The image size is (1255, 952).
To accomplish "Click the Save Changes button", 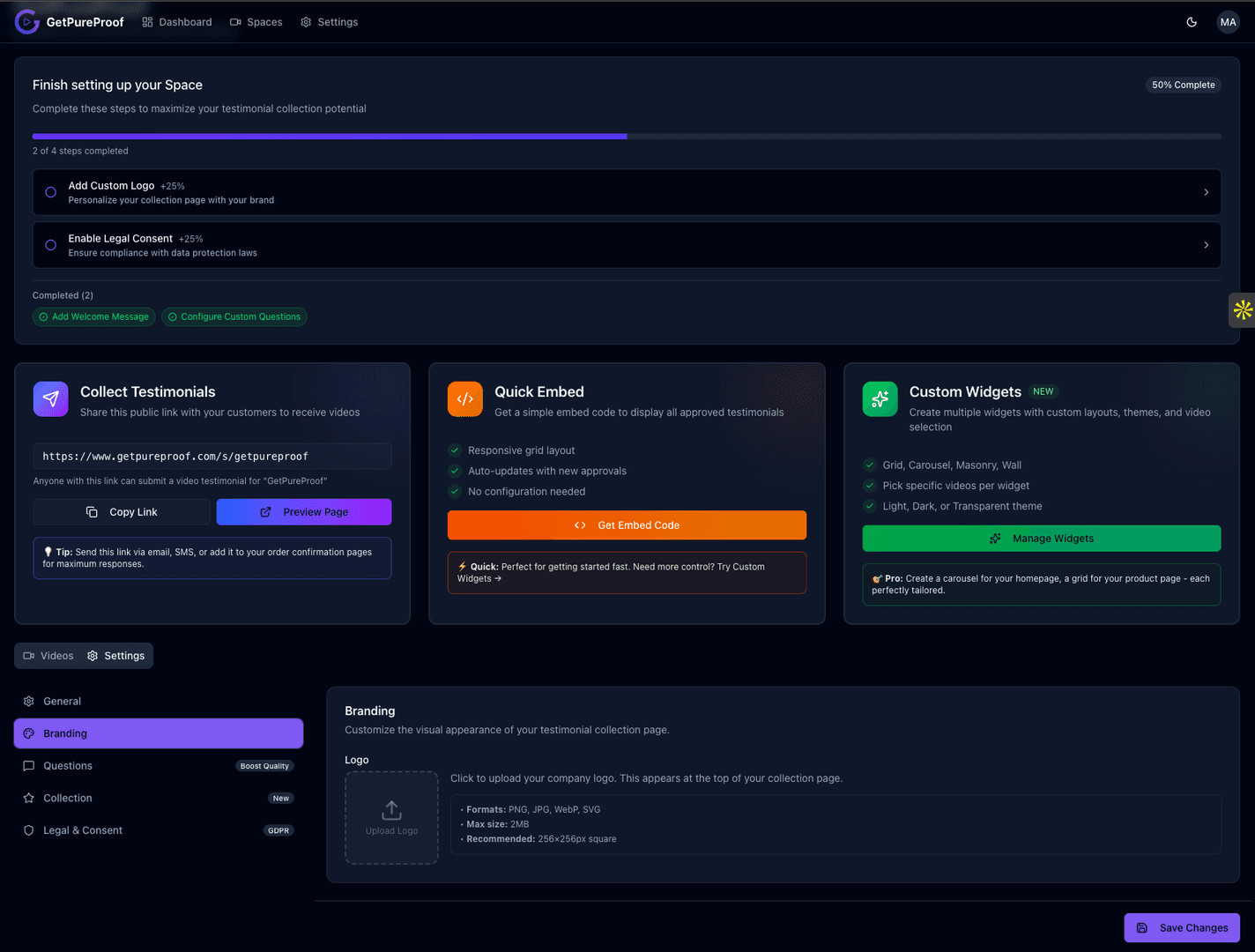I will click(x=1182, y=928).
